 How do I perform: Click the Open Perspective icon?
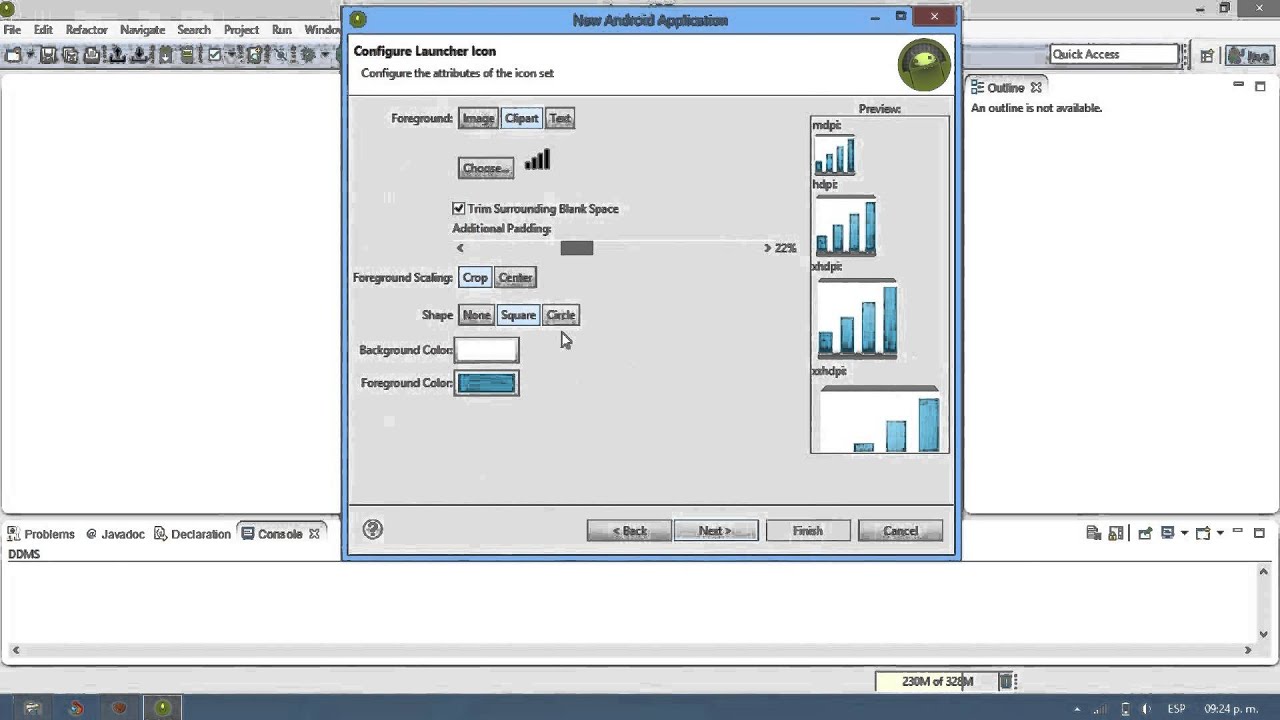[1207, 56]
